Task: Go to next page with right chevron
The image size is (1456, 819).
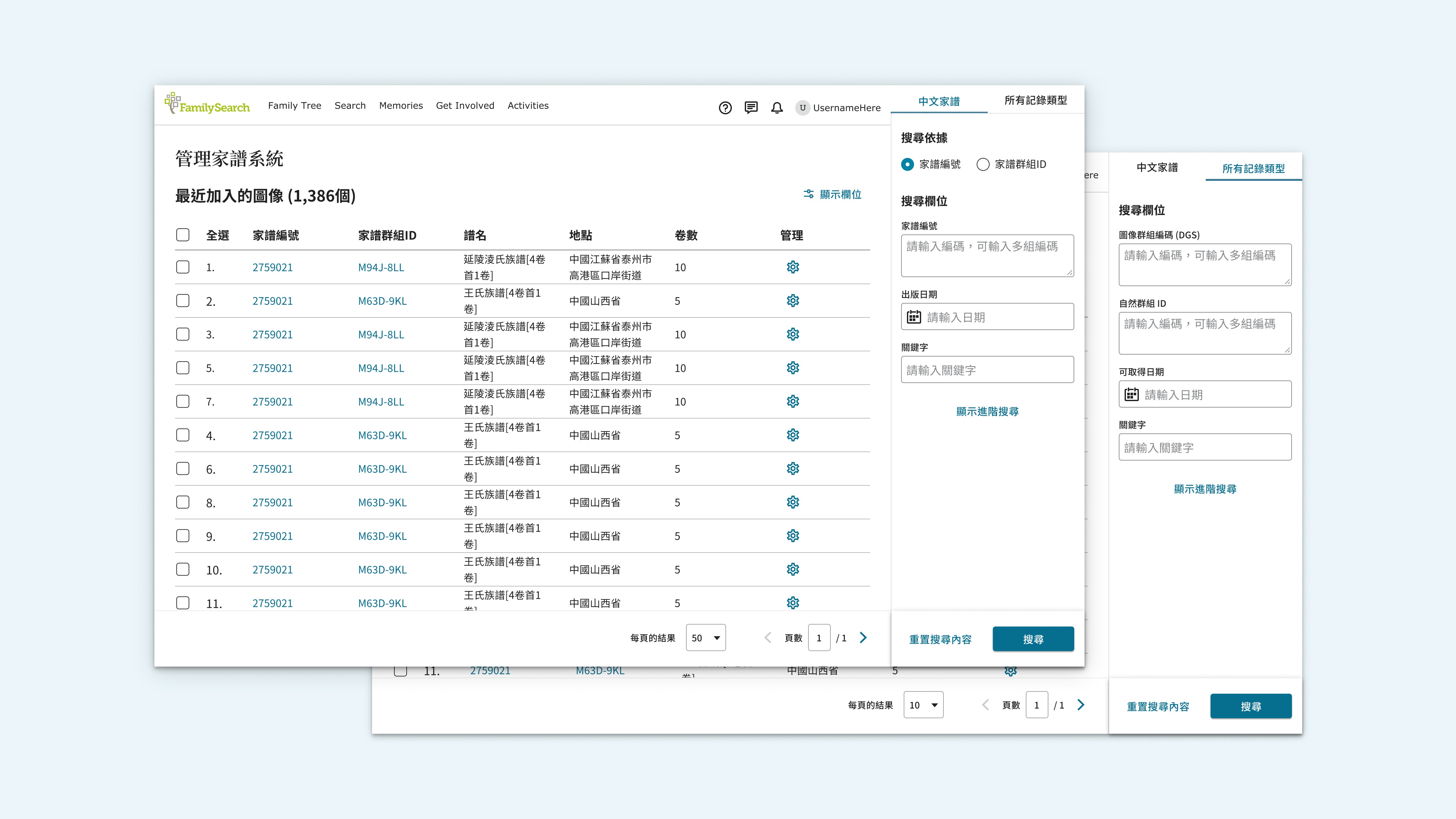Action: (863, 638)
